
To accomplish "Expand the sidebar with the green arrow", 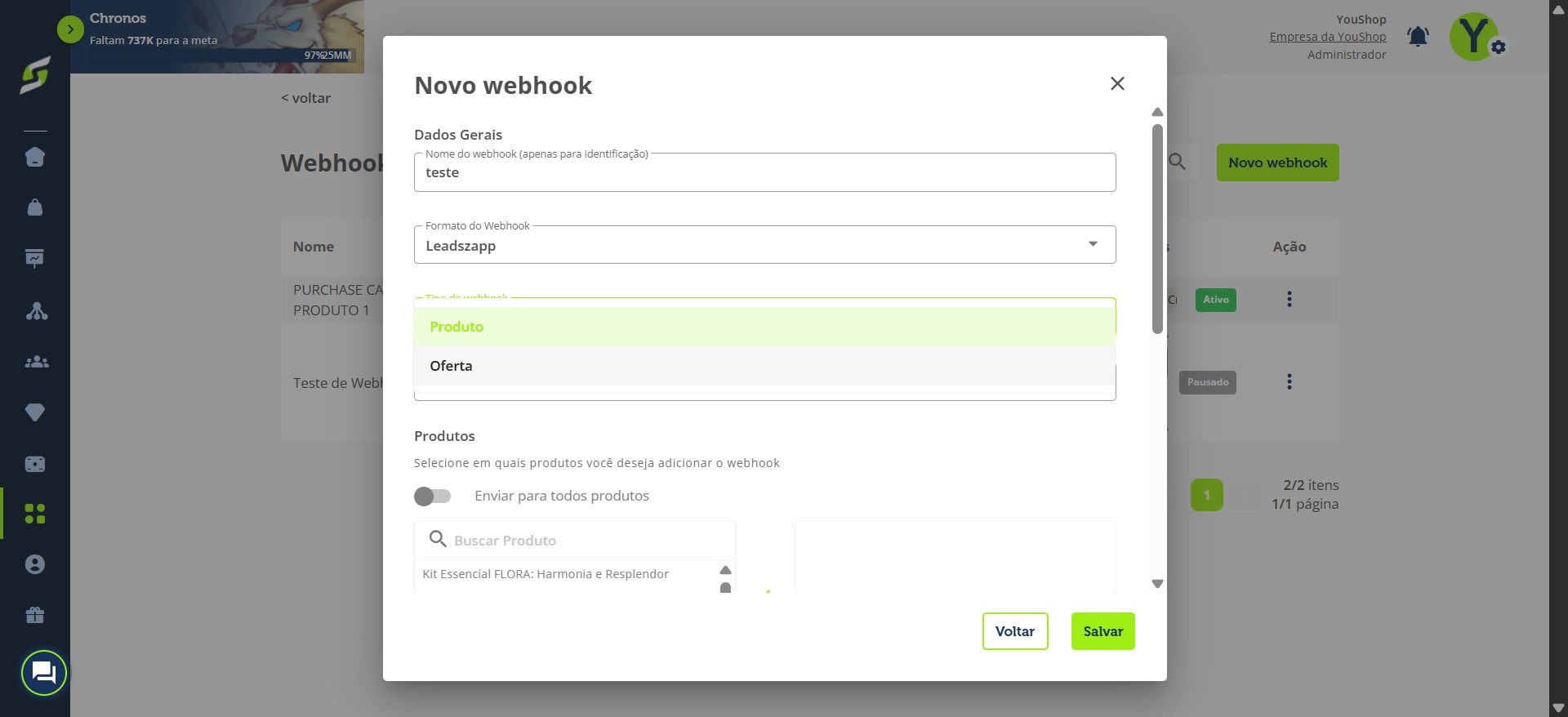I will [x=70, y=30].
